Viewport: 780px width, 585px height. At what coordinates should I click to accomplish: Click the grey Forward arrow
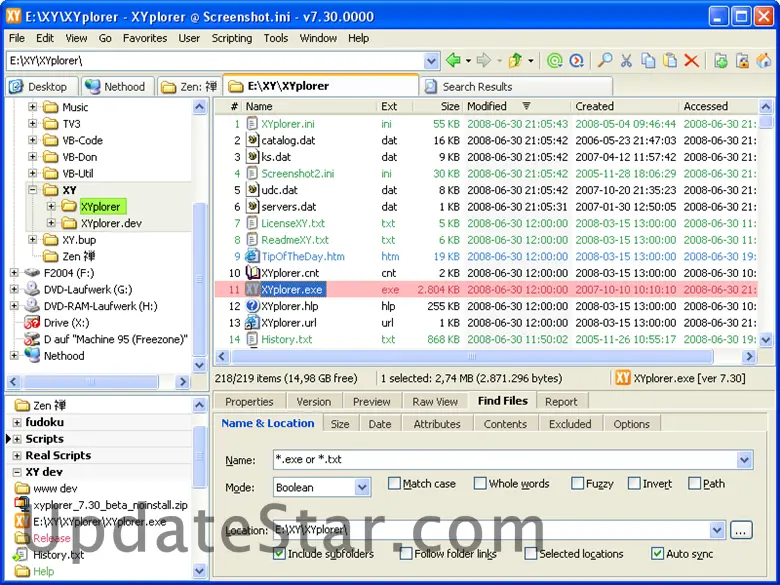point(483,61)
